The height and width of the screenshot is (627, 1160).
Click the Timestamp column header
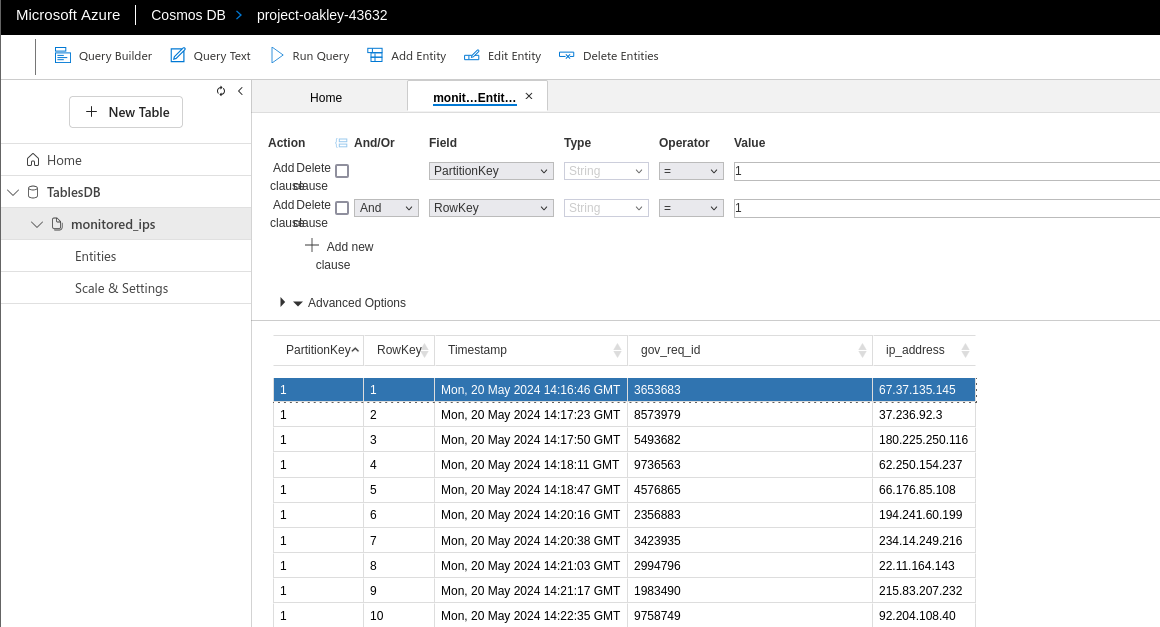point(530,350)
